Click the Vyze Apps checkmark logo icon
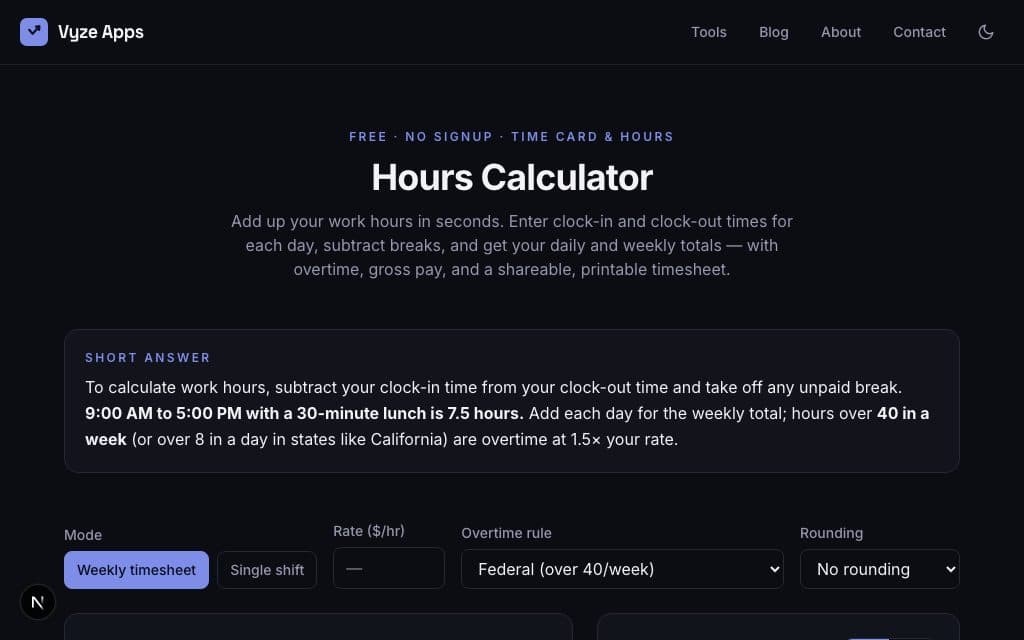 pos(34,32)
